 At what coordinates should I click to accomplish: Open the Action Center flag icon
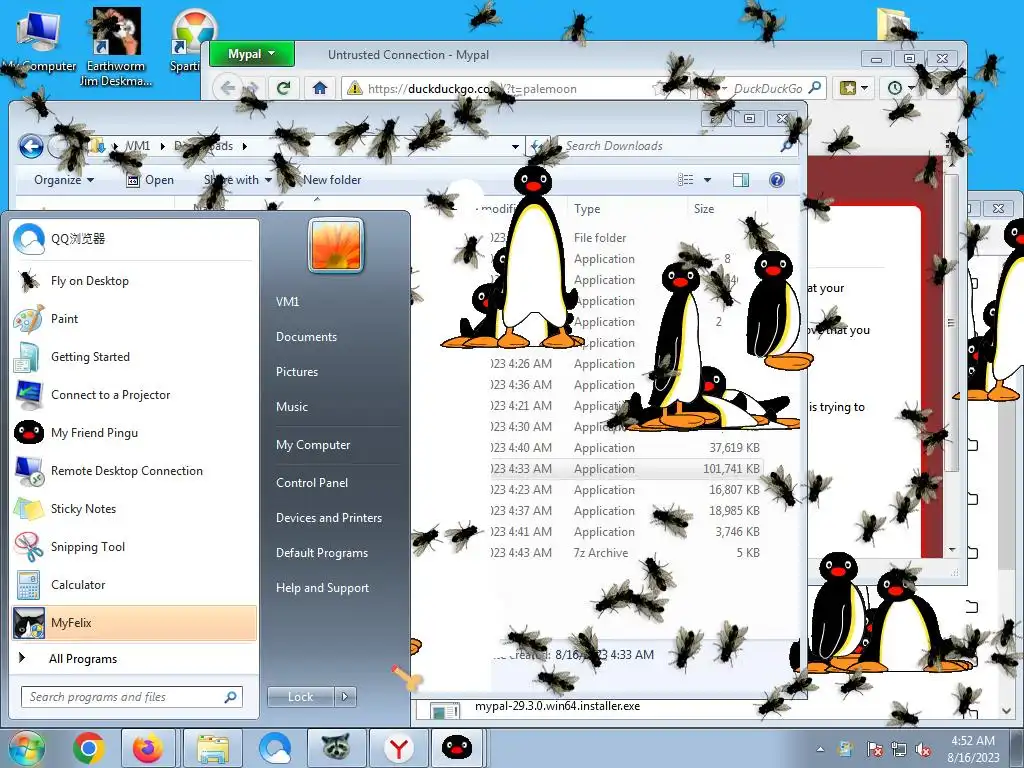(874, 750)
